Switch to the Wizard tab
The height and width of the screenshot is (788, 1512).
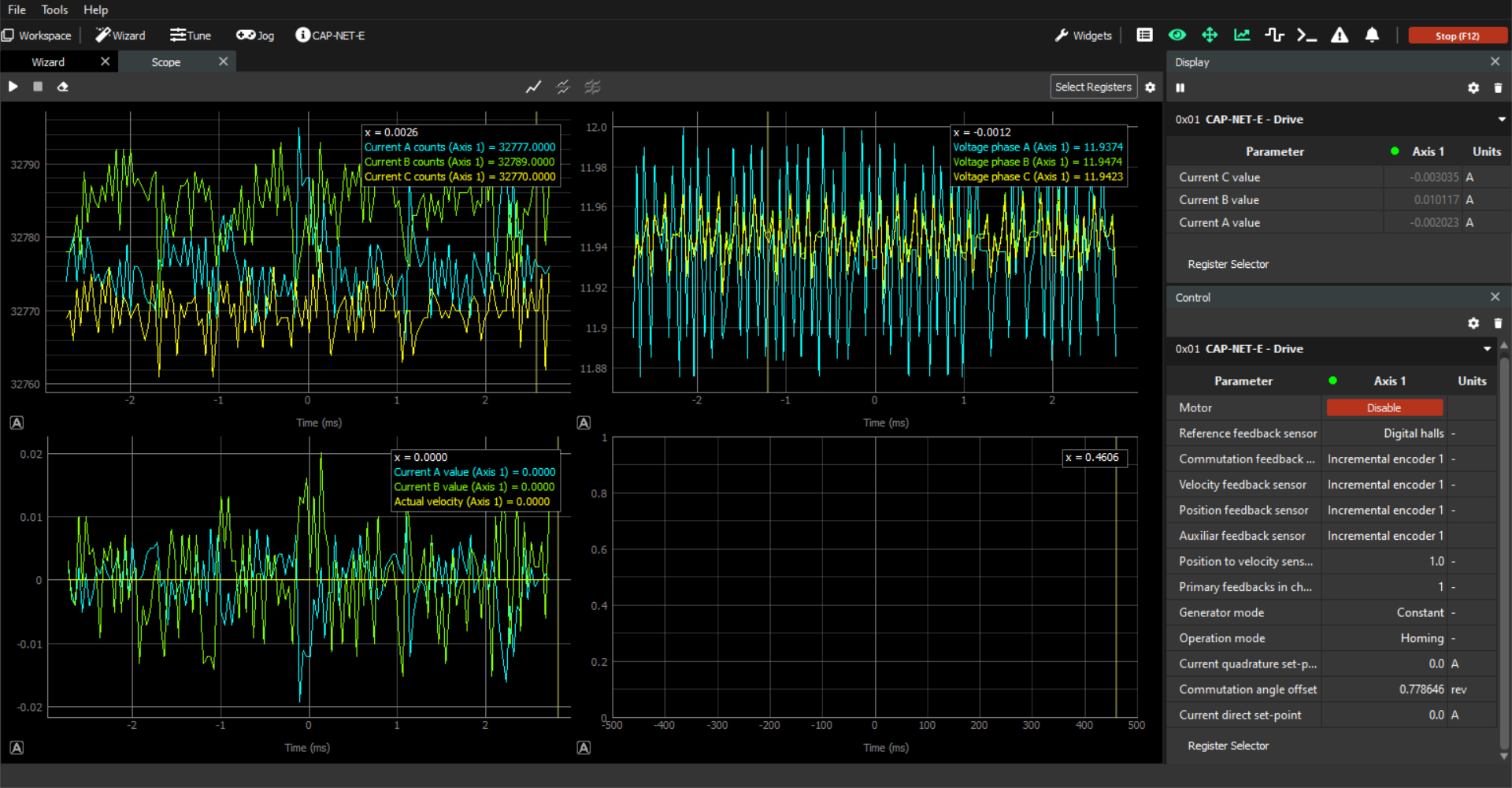coord(48,62)
